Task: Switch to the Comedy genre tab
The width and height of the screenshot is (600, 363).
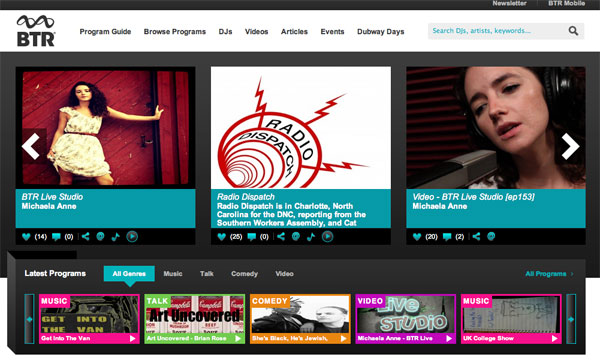Action: click(244, 273)
